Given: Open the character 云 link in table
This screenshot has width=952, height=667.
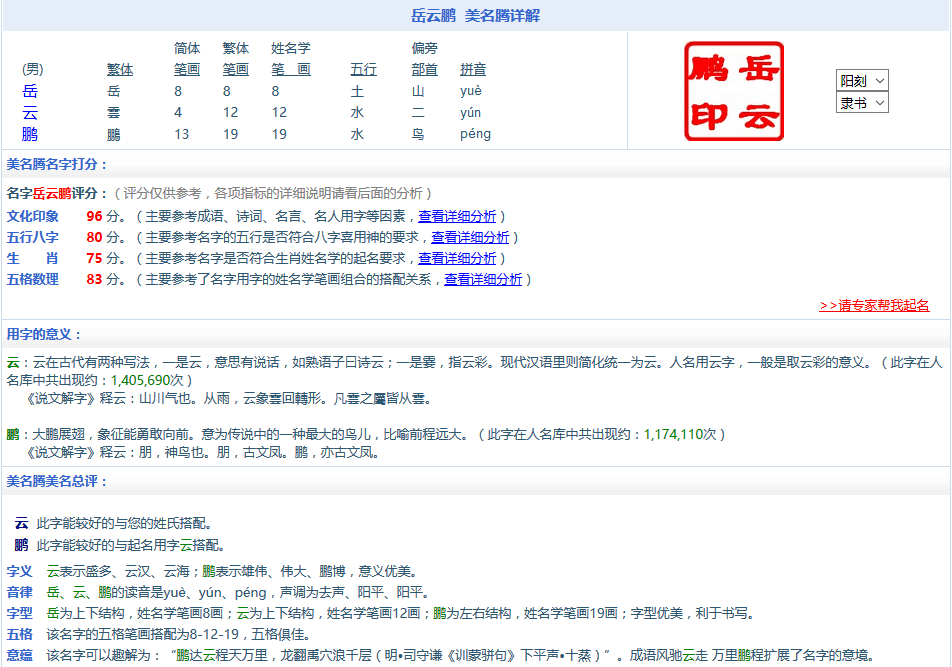Looking at the screenshot, I should [x=30, y=113].
